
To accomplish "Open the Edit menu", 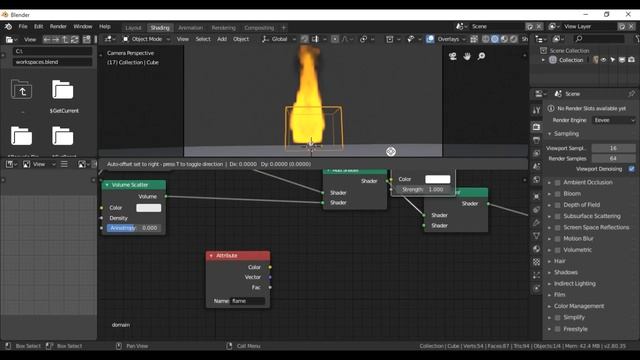I will pos(38,27).
